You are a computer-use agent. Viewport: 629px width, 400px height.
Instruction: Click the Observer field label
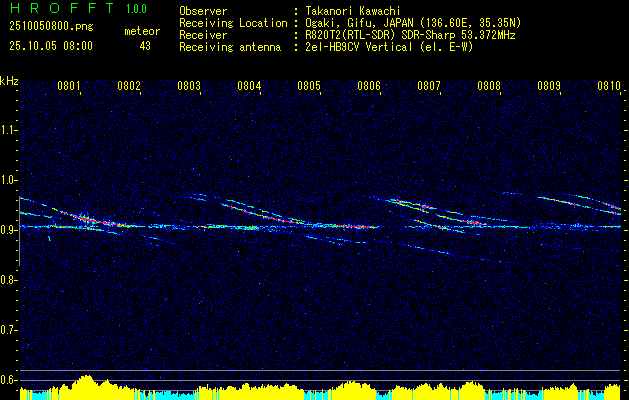pyautogui.click(x=203, y=11)
